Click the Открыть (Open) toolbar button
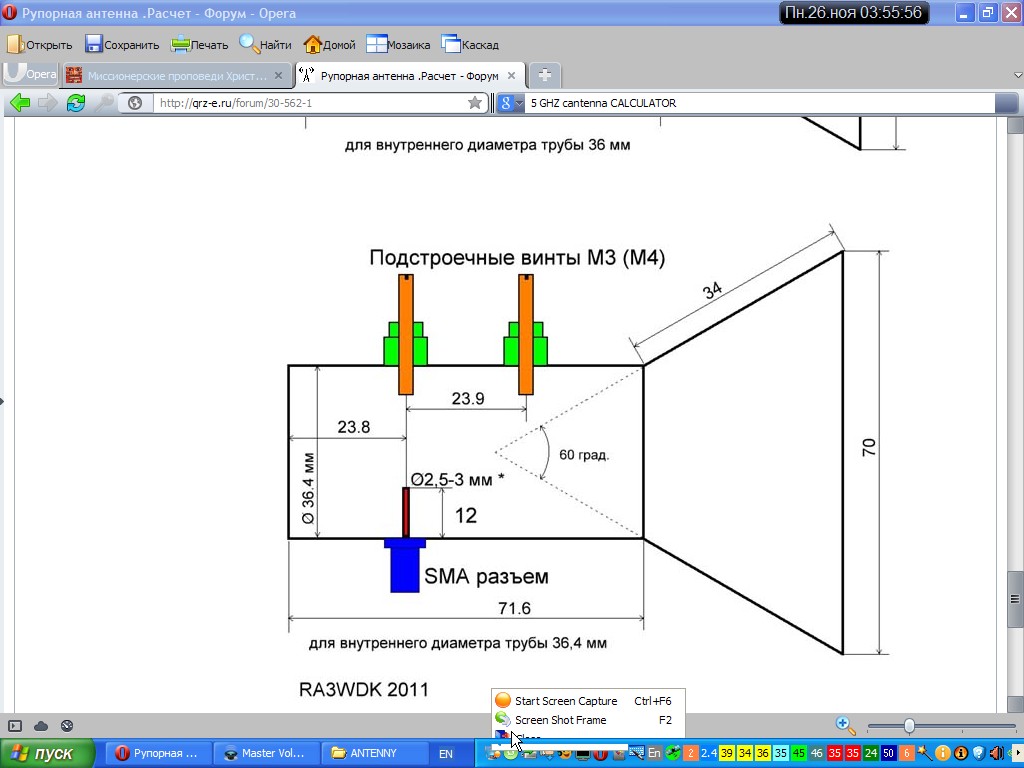Viewport: 1024px width, 768px height. pos(39,44)
